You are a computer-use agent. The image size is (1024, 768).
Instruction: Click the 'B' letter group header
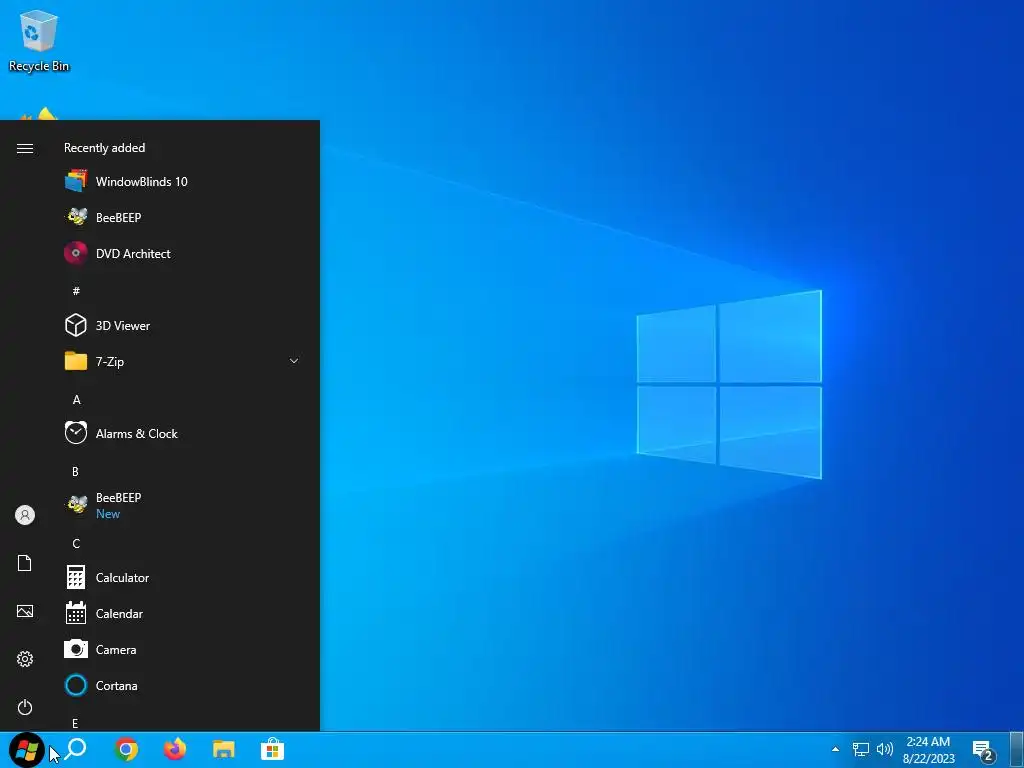click(75, 471)
